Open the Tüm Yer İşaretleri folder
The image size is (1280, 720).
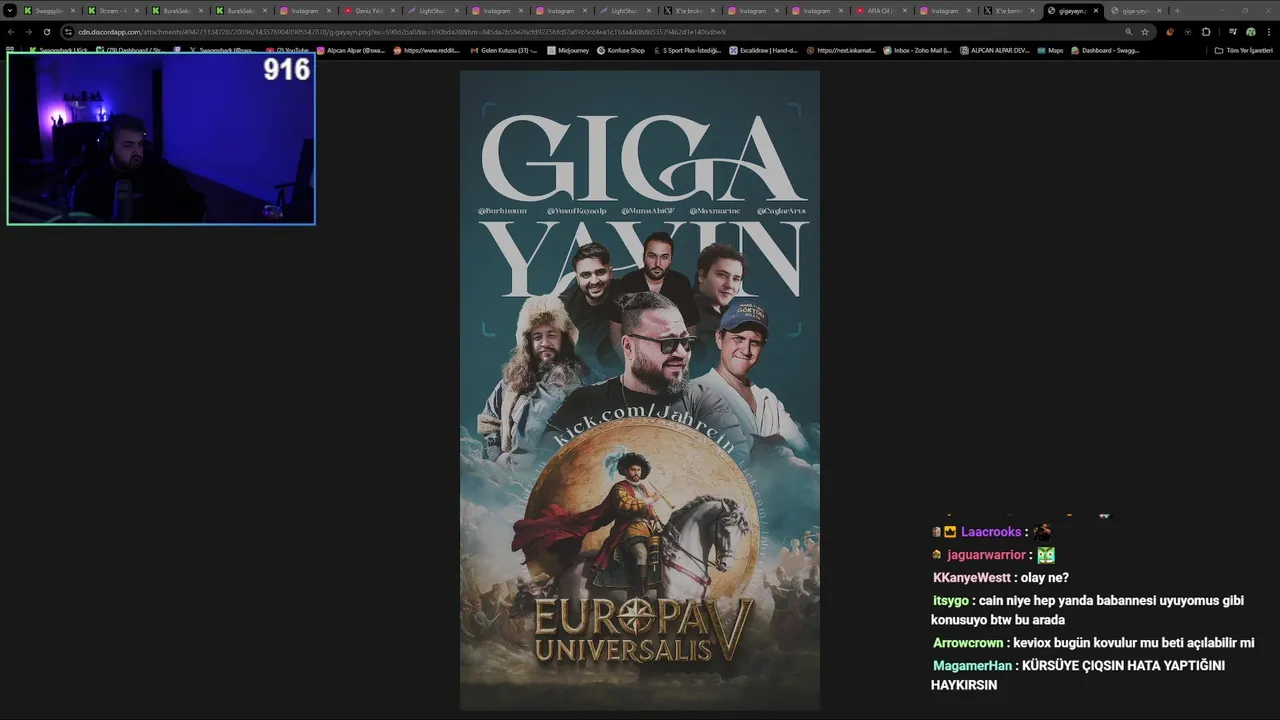pyautogui.click(x=1244, y=50)
